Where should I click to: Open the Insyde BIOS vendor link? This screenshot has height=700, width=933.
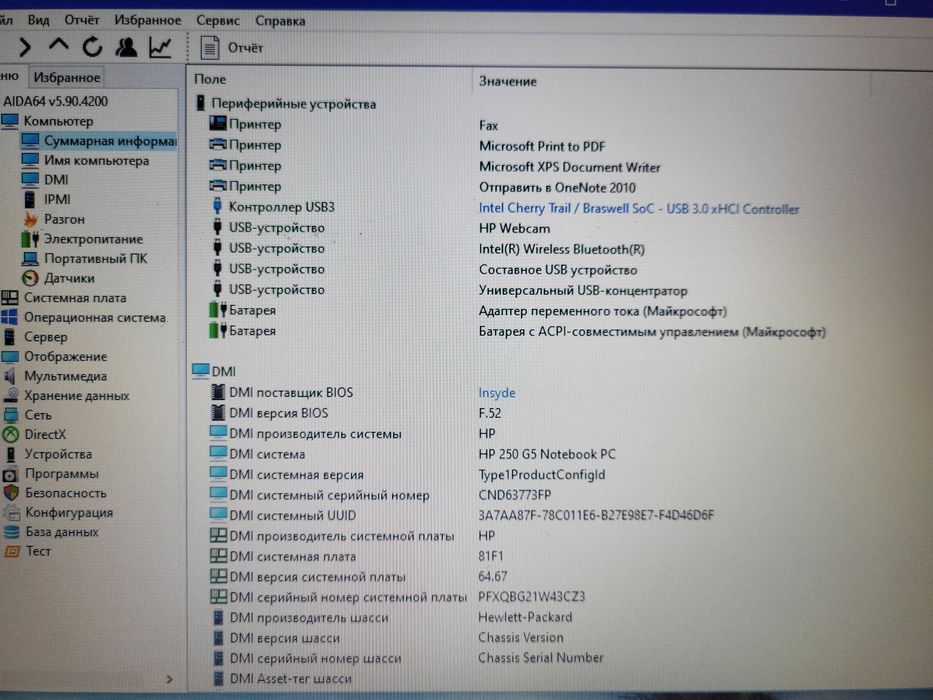click(x=497, y=393)
